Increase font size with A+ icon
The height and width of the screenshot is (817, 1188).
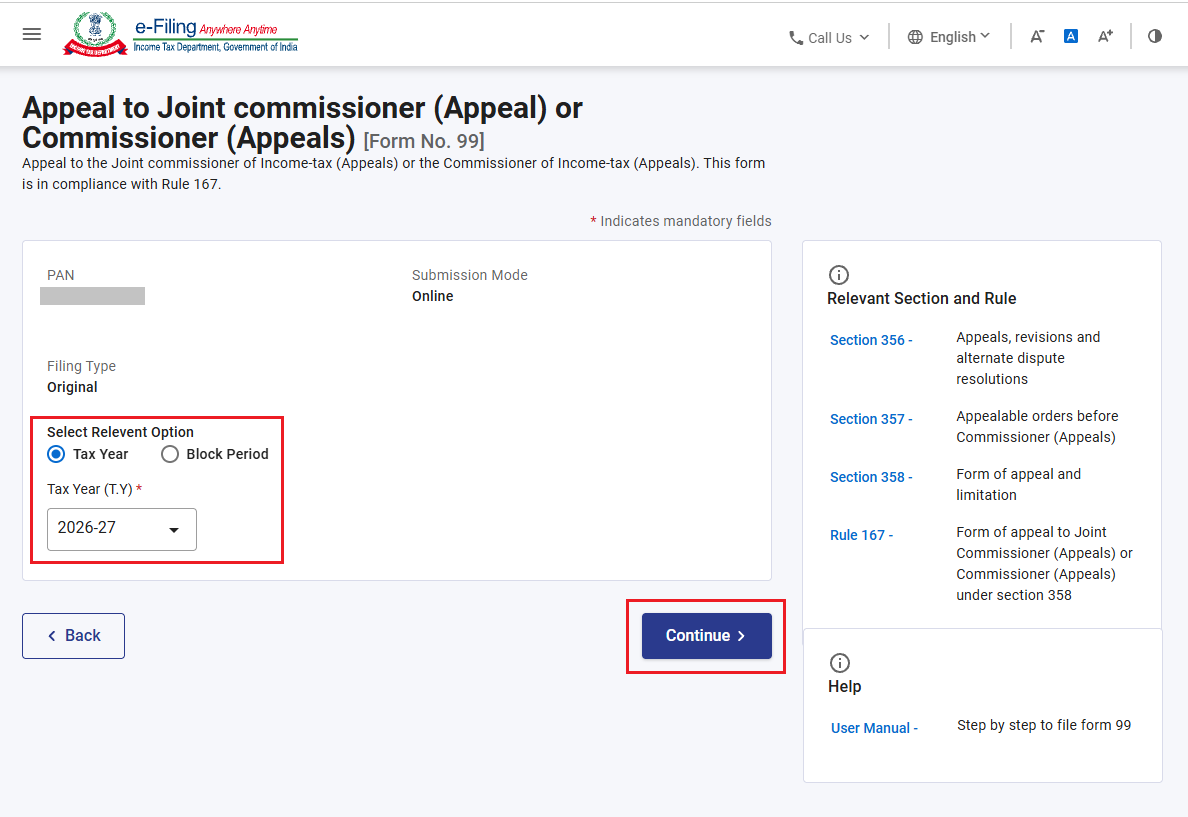coord(1105,36)
